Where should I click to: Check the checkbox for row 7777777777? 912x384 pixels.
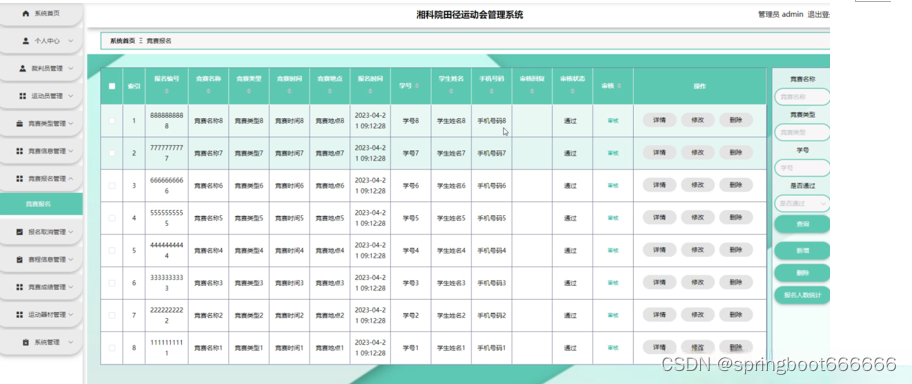coord(112,154)
